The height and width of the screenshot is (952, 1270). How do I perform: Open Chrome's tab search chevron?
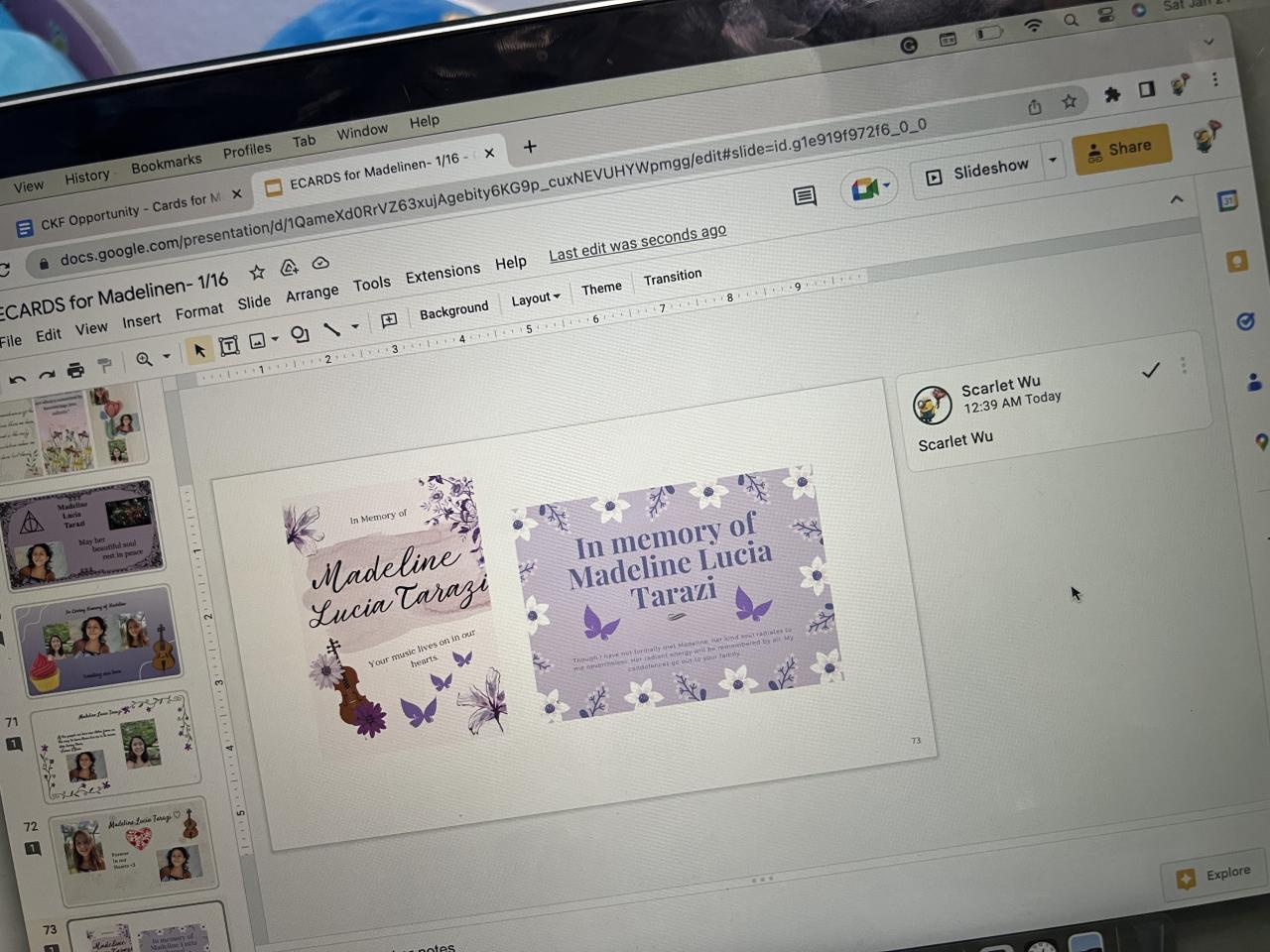click(x=1208, y=43)
